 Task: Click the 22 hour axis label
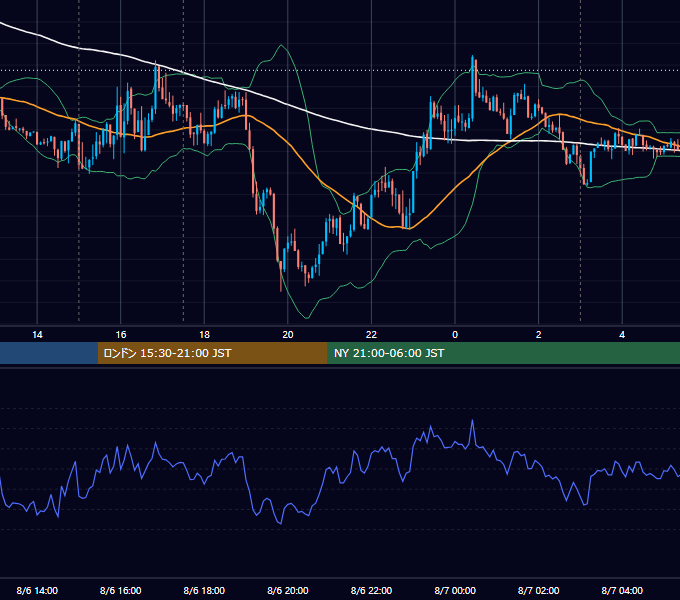click(x=371, y=335)
